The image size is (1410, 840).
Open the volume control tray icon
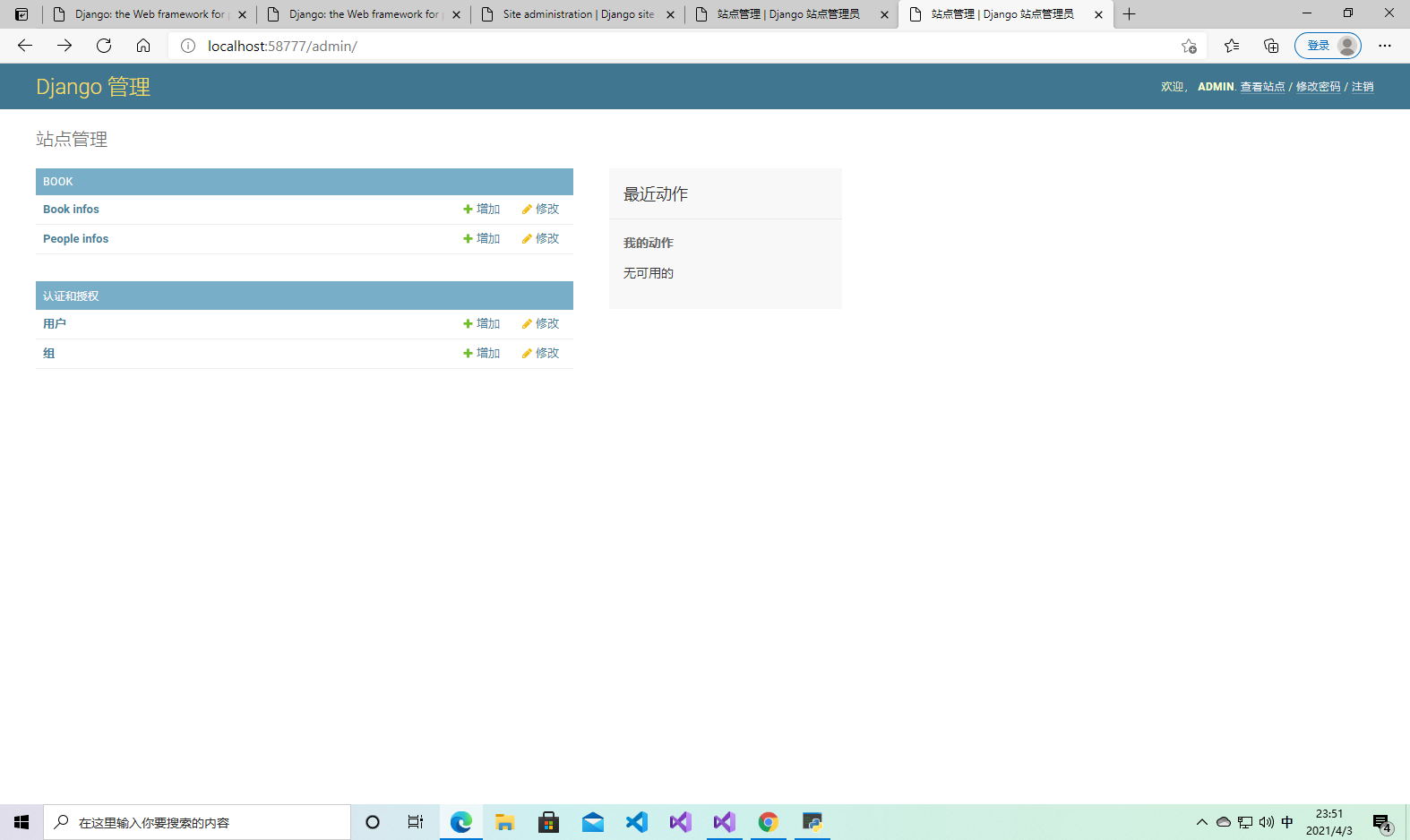coord(1267,822)
